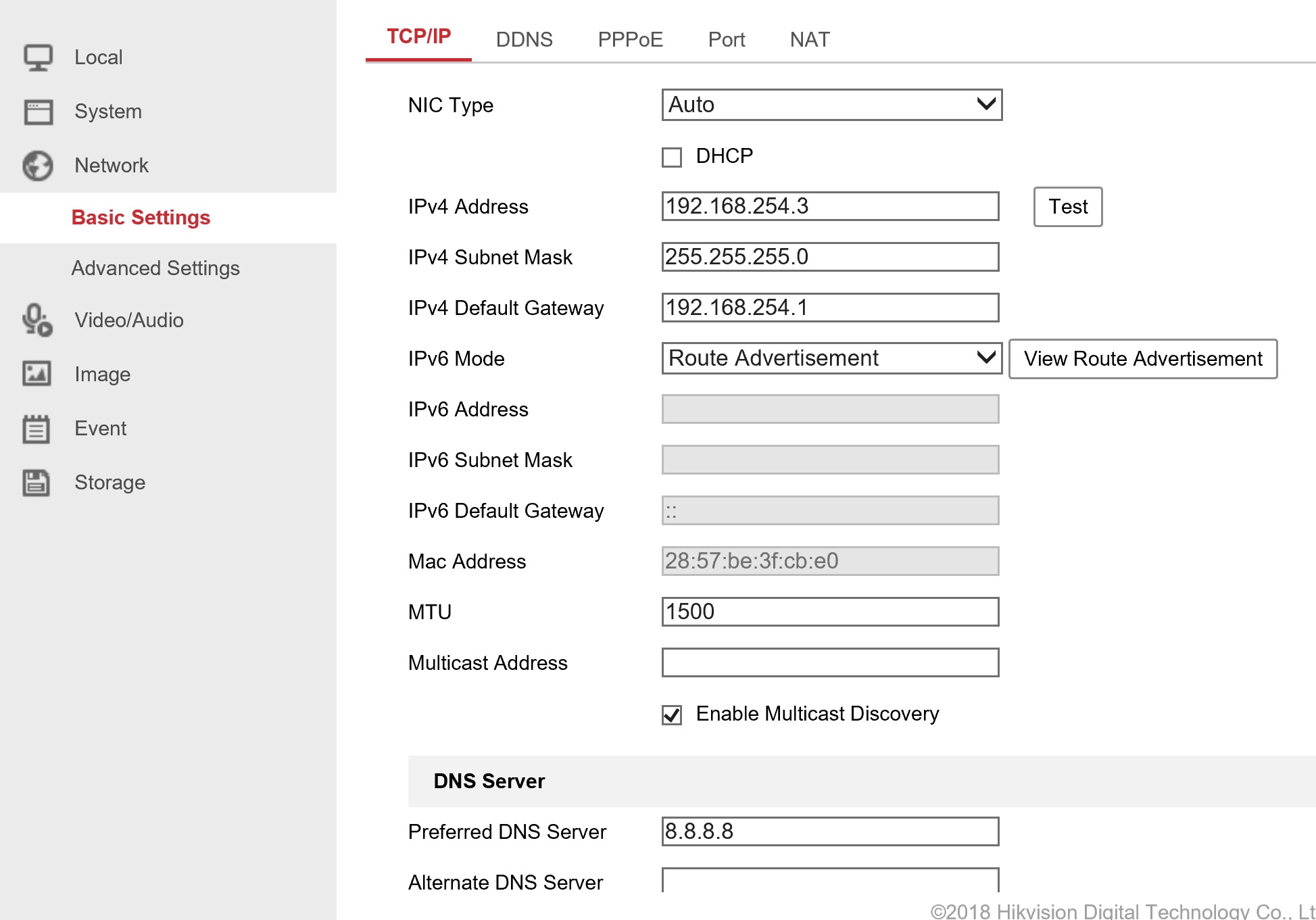
Task: Click the Preferred DNS Server field
Action: 830,831
